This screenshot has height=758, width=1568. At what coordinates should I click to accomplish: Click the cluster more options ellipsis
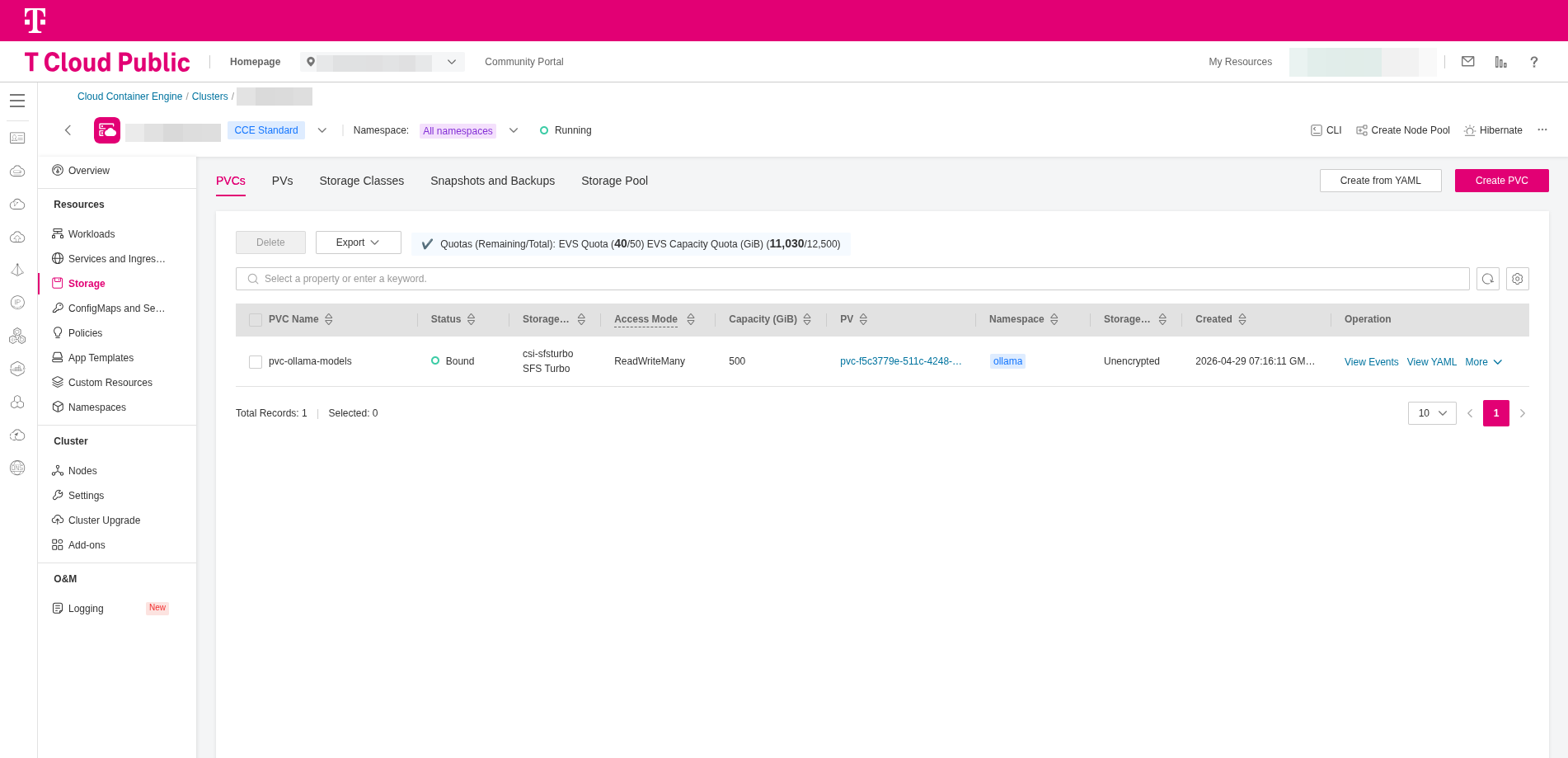coord(1542,129)
